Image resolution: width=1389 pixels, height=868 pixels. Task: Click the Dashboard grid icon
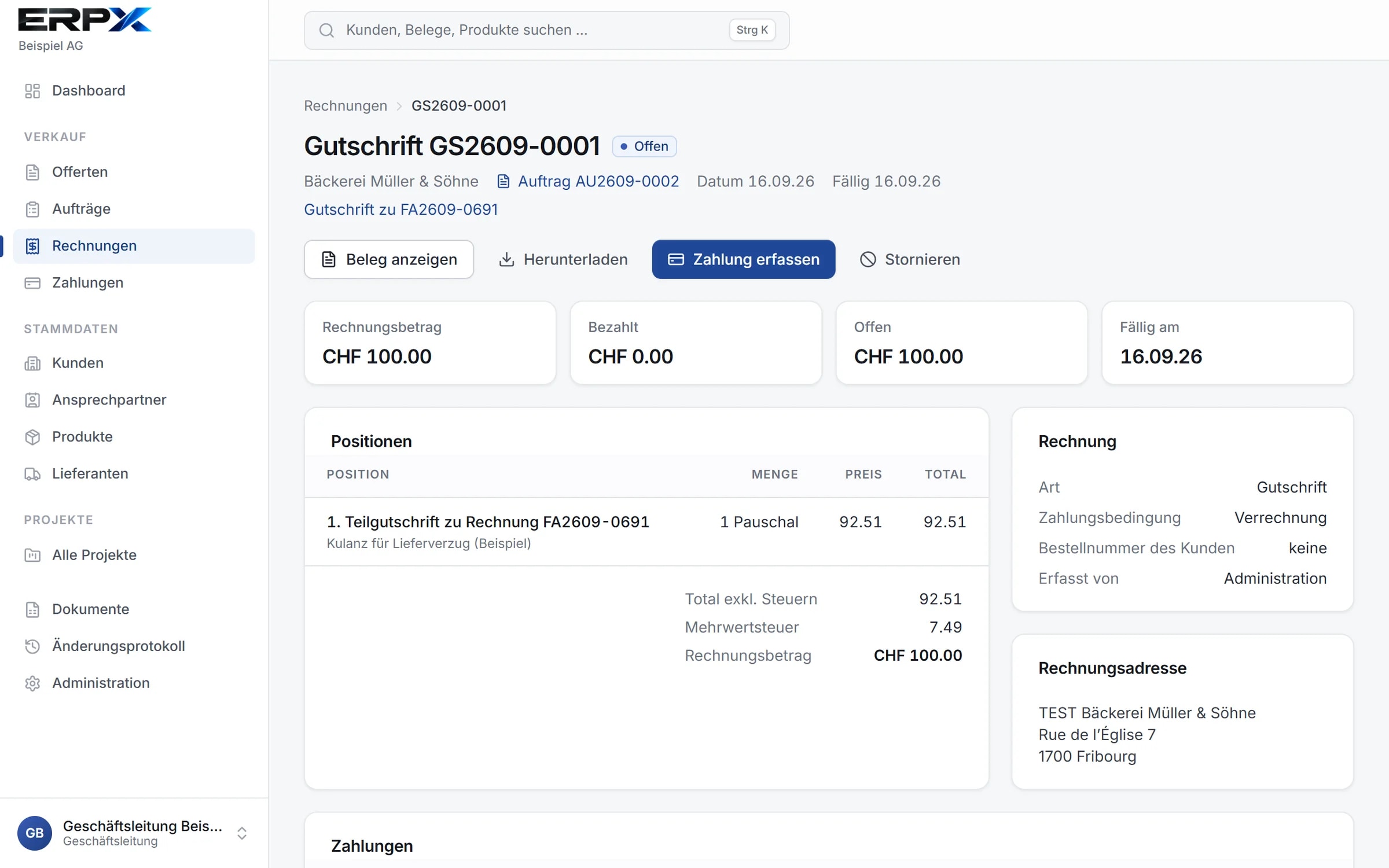tap(32, 91)
